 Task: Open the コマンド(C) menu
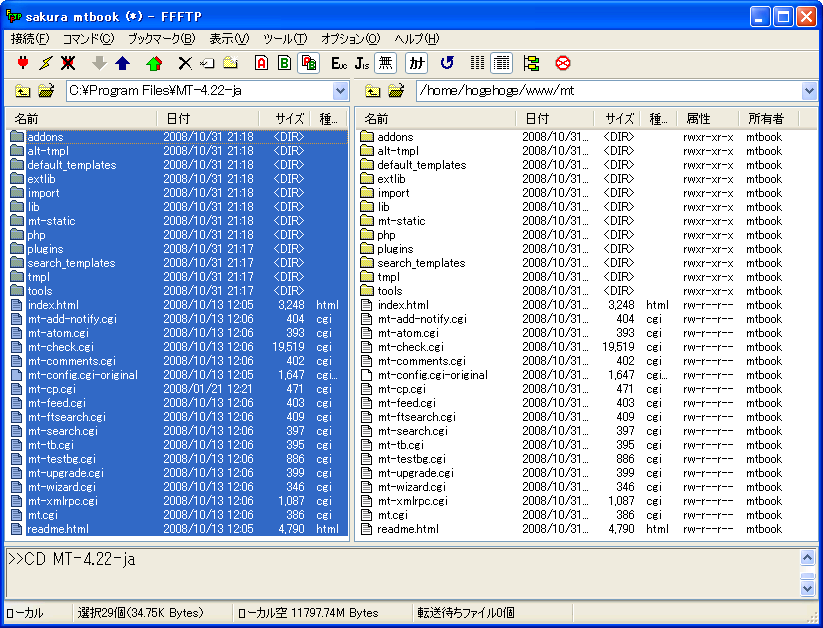88,39
